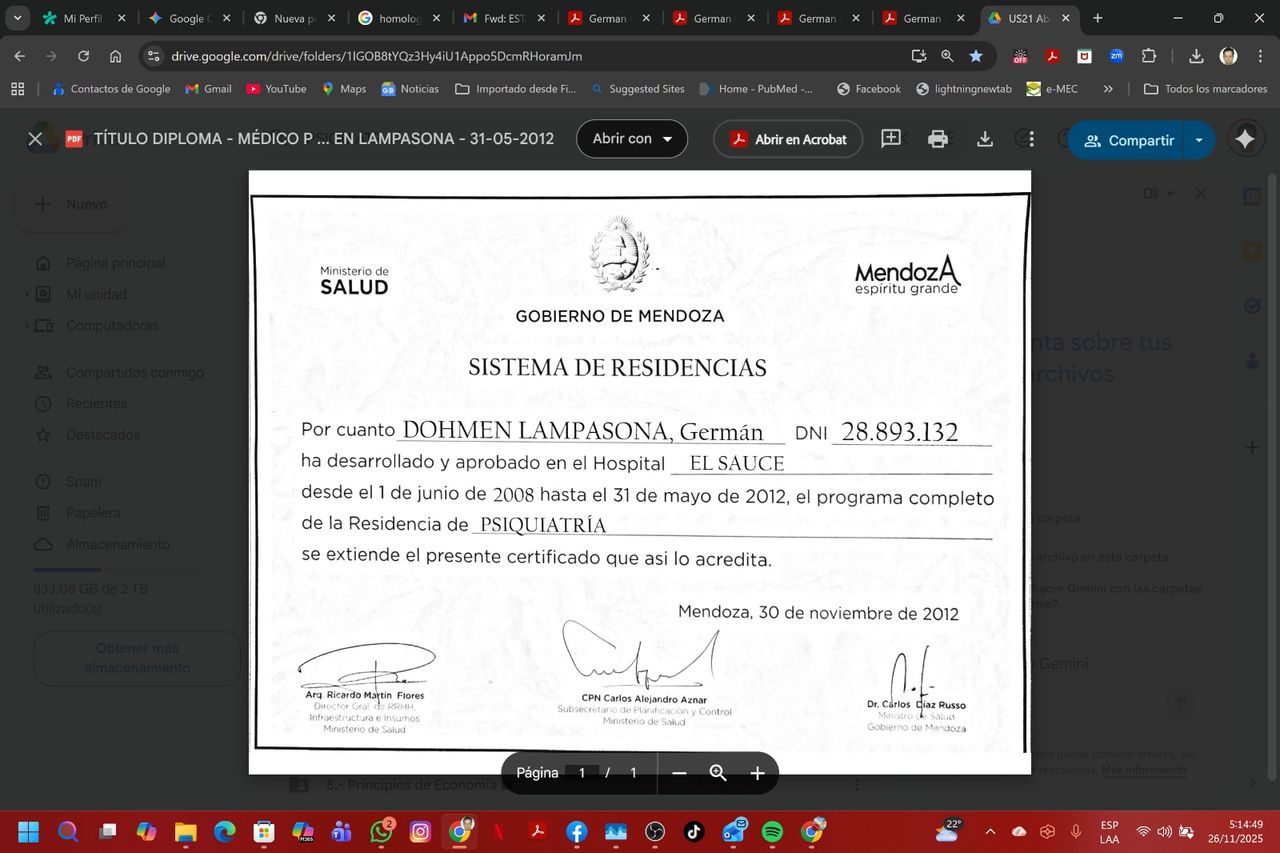Open Spotify from the Windows taskbar
The image size is (1280, 853).
tap(772, 832)
